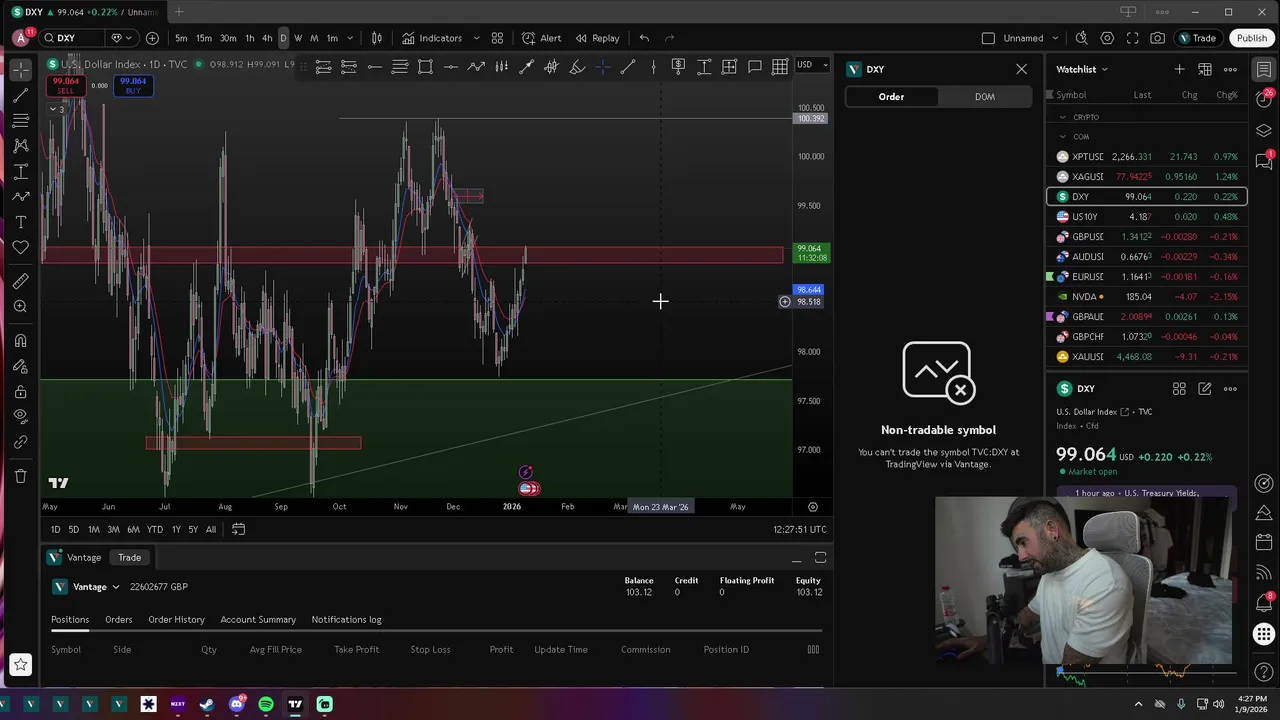1280x720 pixels.
Task: Open object tree layers icon
Action: coord(1264,131)
